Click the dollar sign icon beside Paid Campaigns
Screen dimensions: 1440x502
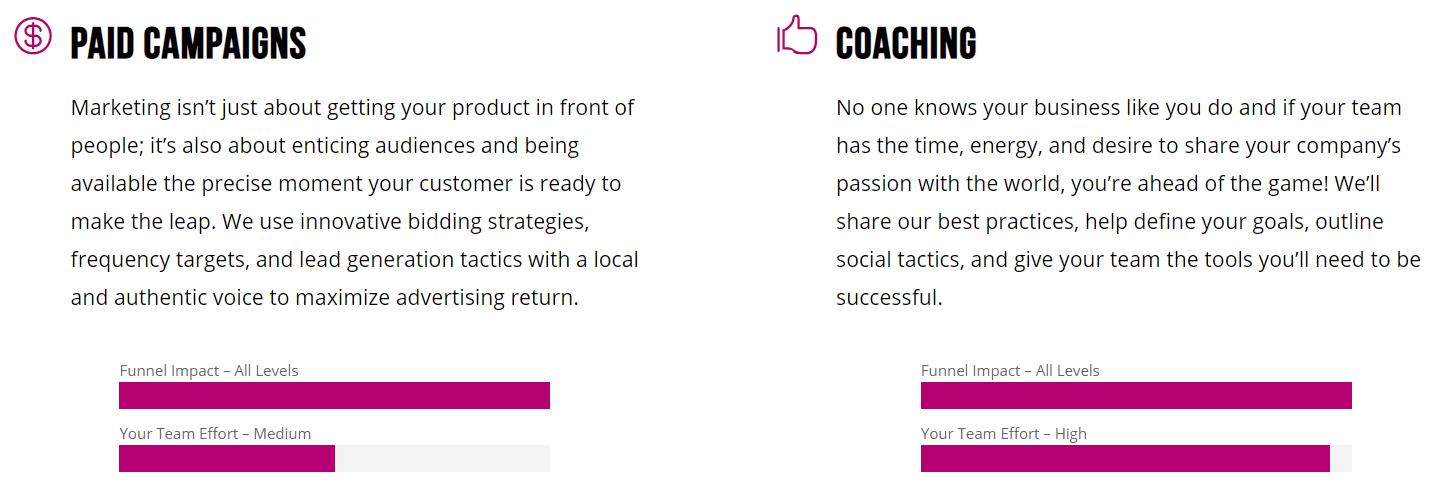[x=32, y=36]
